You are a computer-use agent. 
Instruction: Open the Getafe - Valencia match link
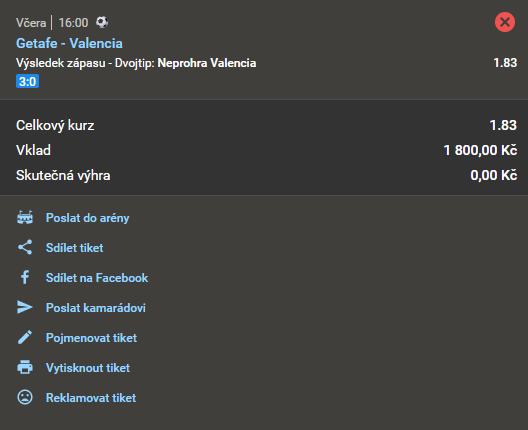click(69, 43)
